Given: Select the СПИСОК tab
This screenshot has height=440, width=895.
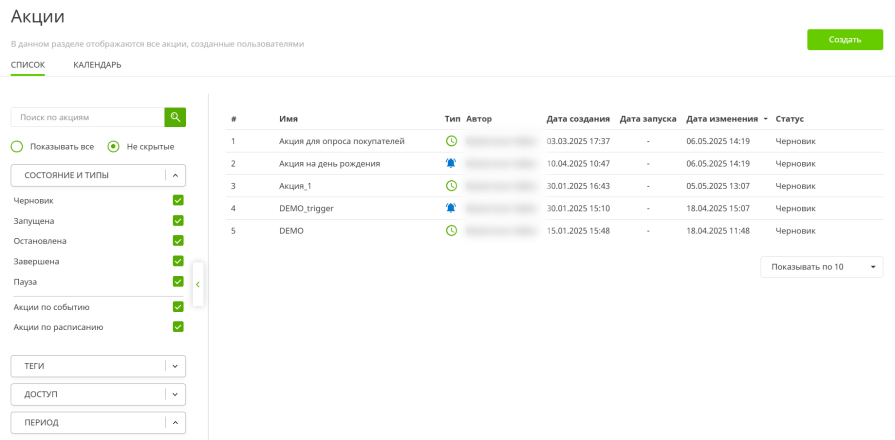Looking at the screenshot, I should click(x=28, y=65).
